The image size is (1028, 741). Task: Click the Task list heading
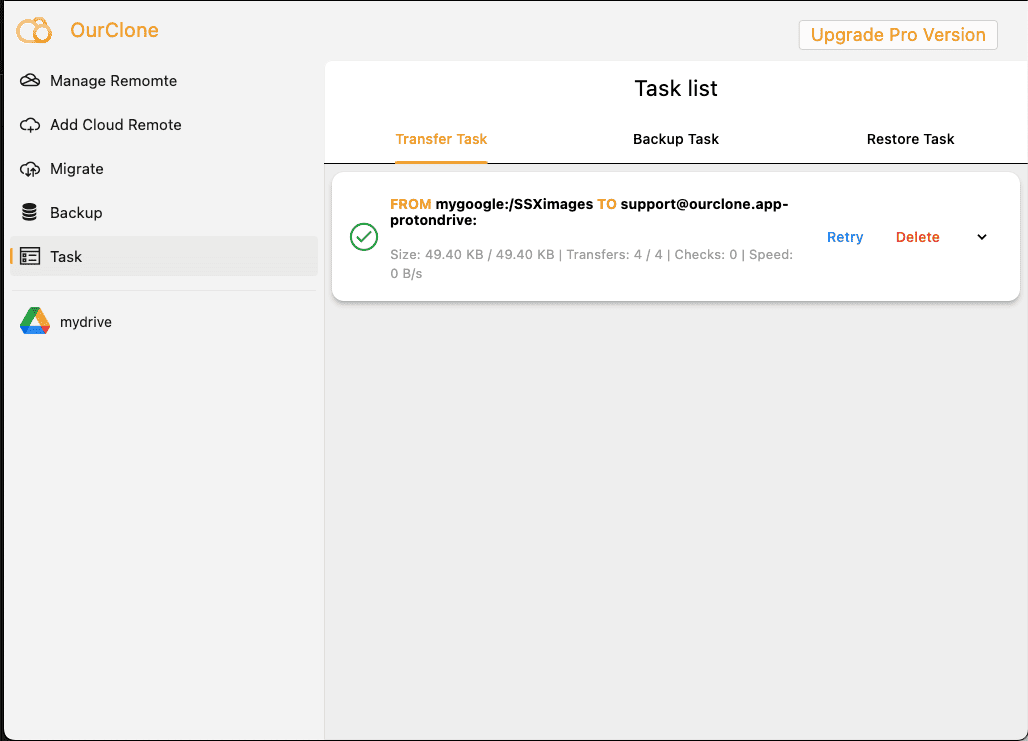pos(676,89)
